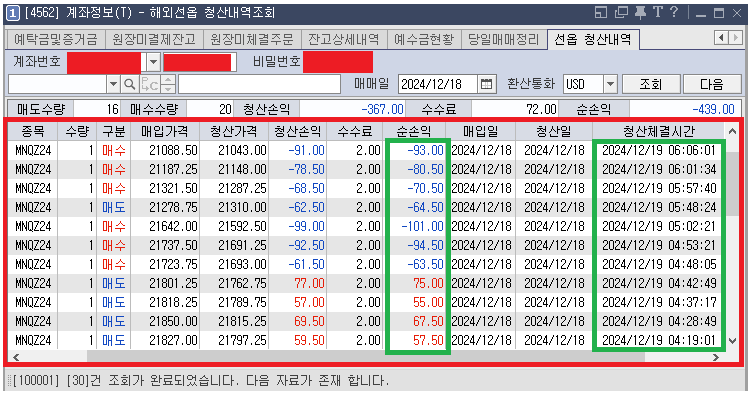Viewport: 751px width, 396px height.
Task: Open the symbol code dropdown arrow
Action: click(x=113, y=85)
